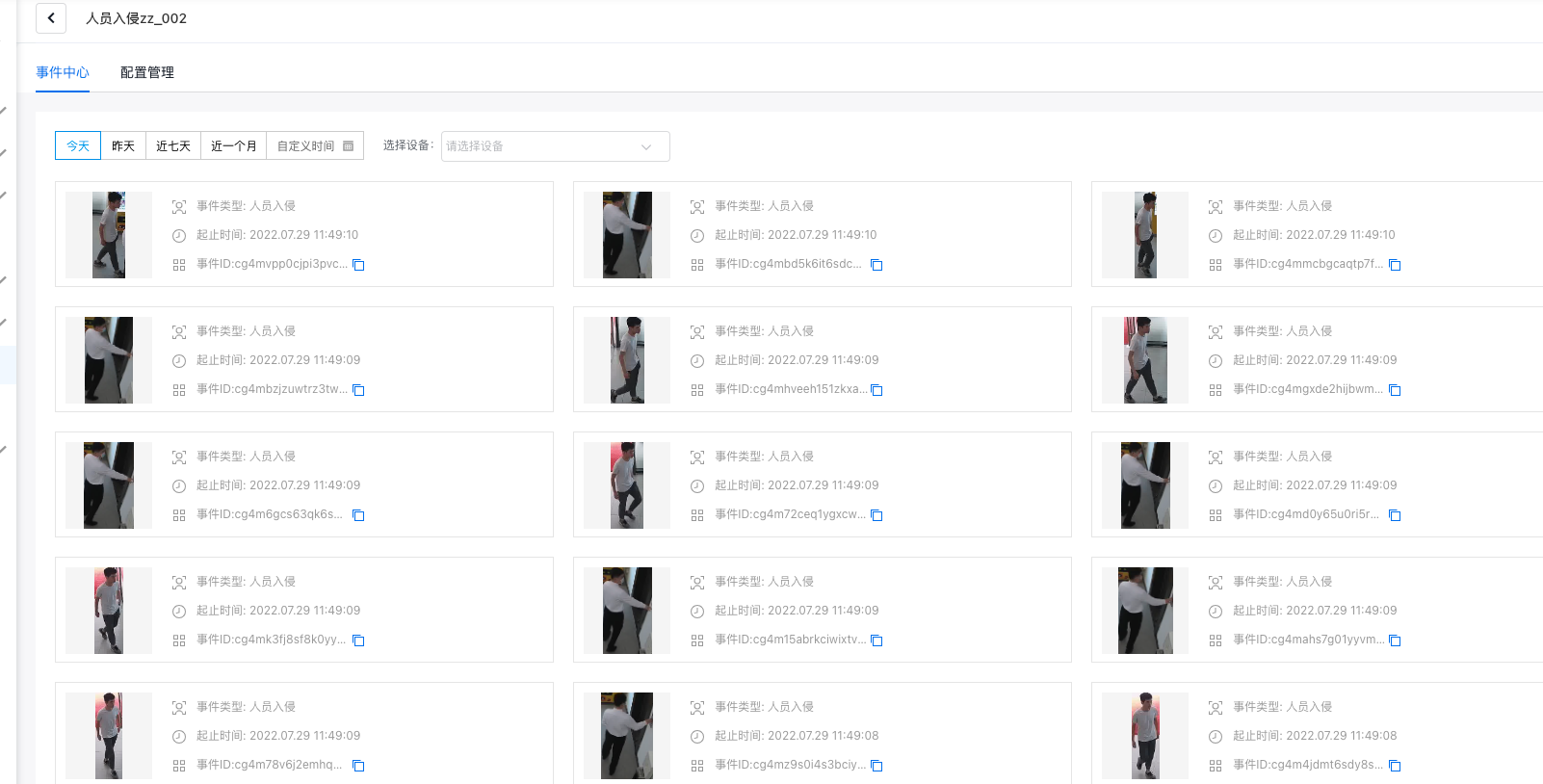Open the 配置管理 tab
1543x784 pixels.
coord(147,72)
